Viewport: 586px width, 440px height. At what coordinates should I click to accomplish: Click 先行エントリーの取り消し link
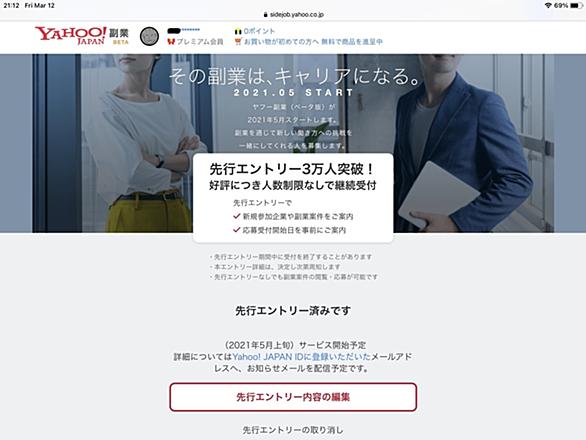[x=293, y=430]
